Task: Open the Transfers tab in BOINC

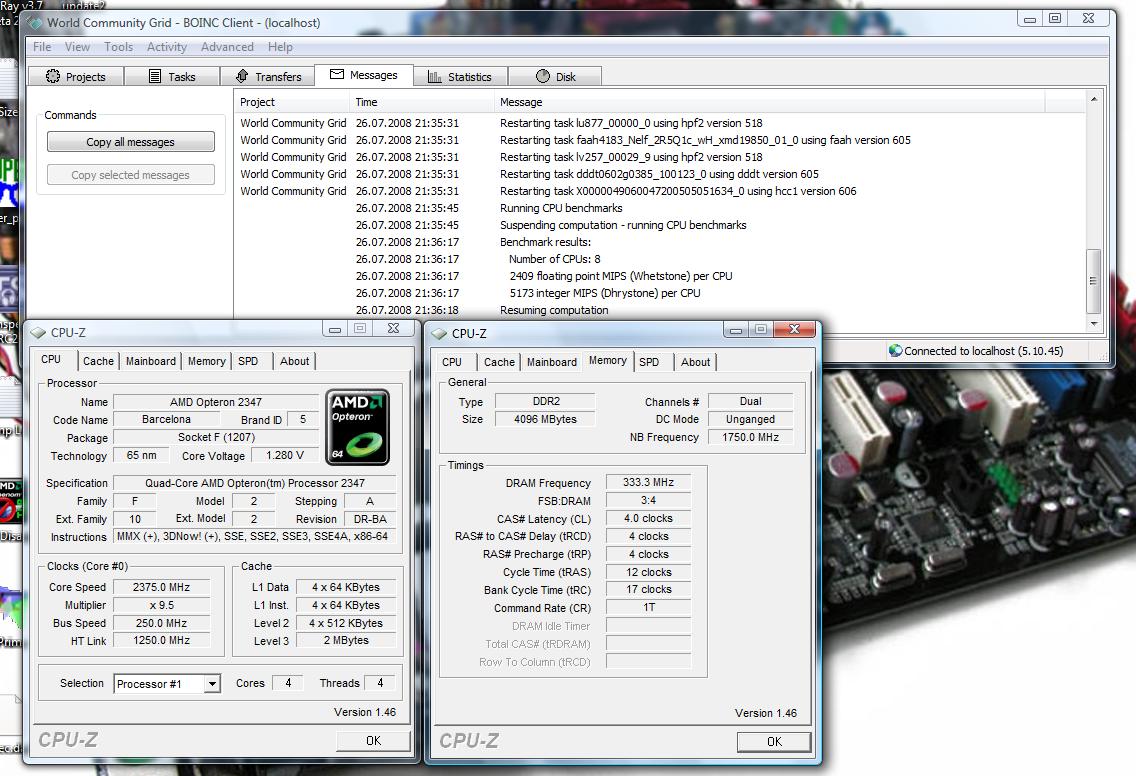Action: click(x=267, y=76)
